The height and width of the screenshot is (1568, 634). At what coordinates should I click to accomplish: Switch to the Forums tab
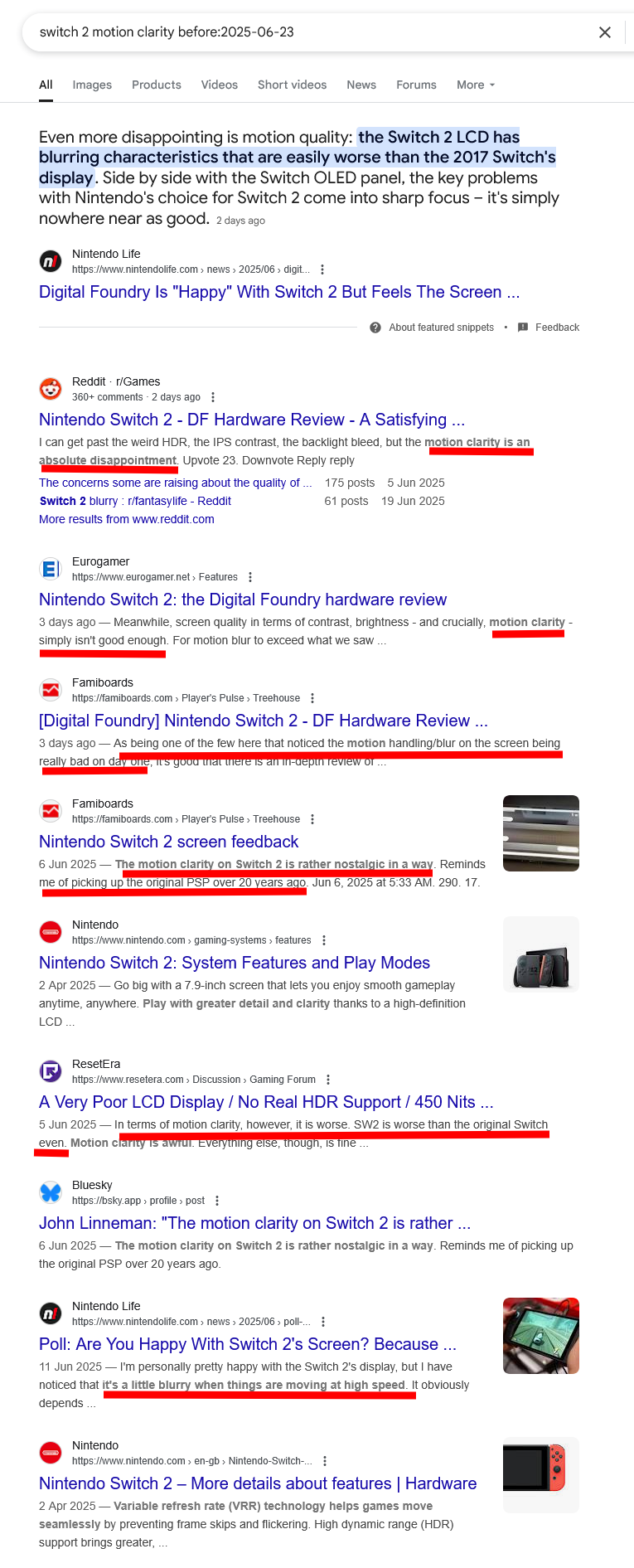(416, 85)
